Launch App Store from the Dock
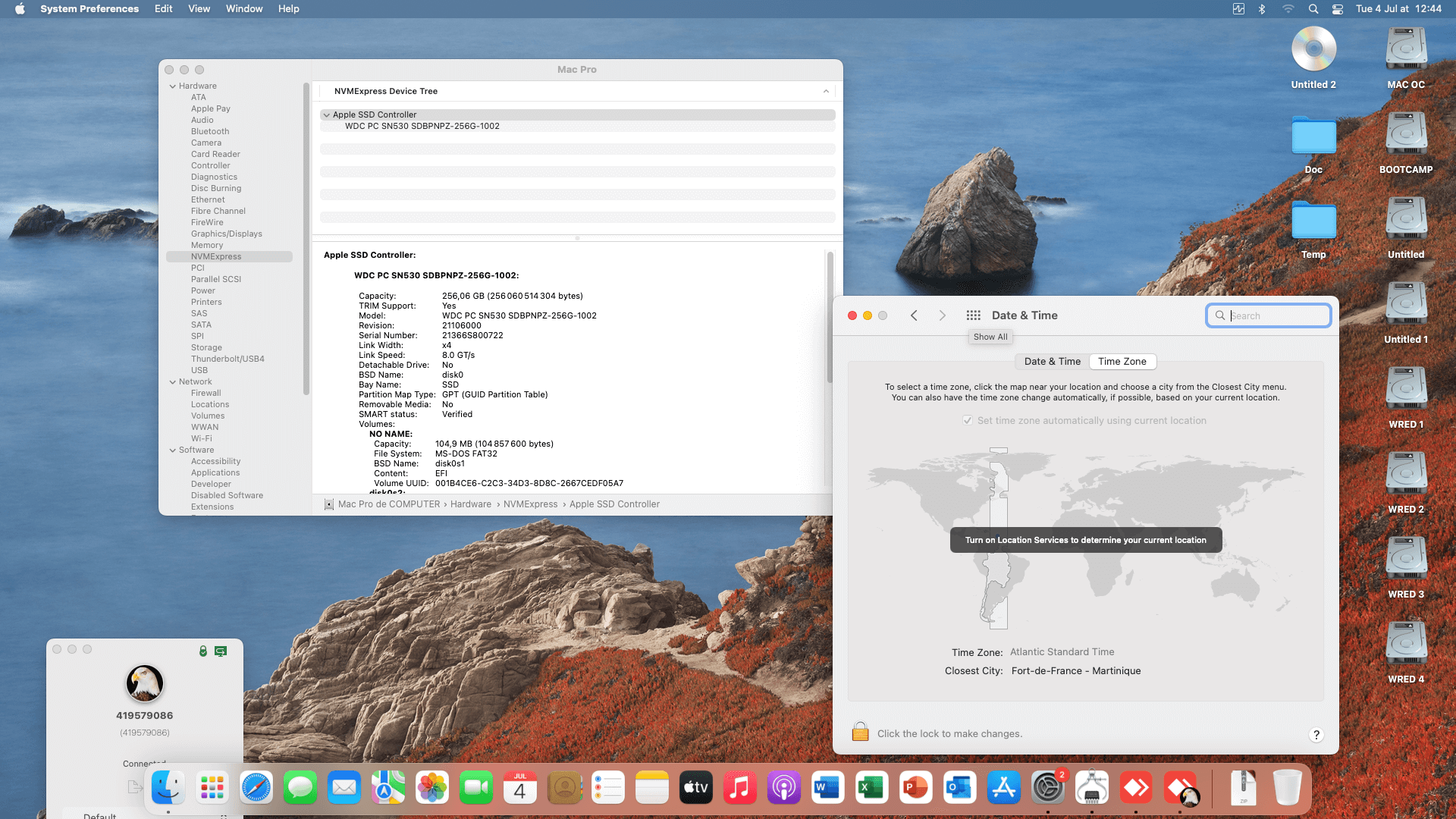 pos(1003,788)
